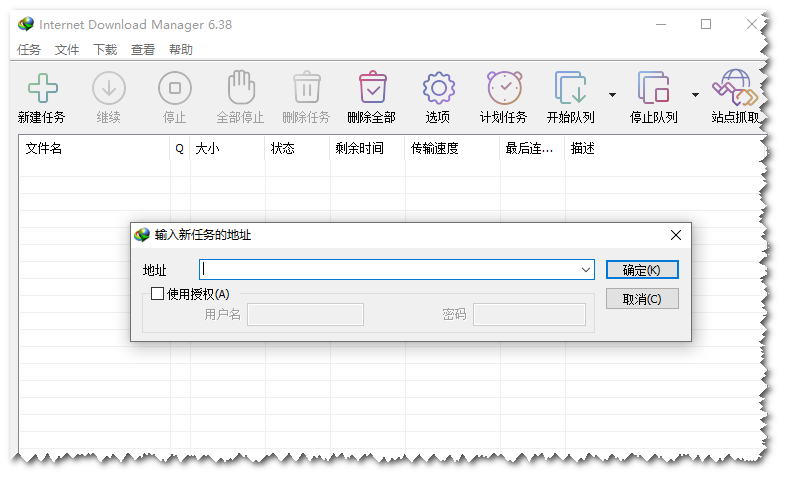Click the 新建任务 plus icon
This screenshot has width=786, height=479.
(43, 88)
